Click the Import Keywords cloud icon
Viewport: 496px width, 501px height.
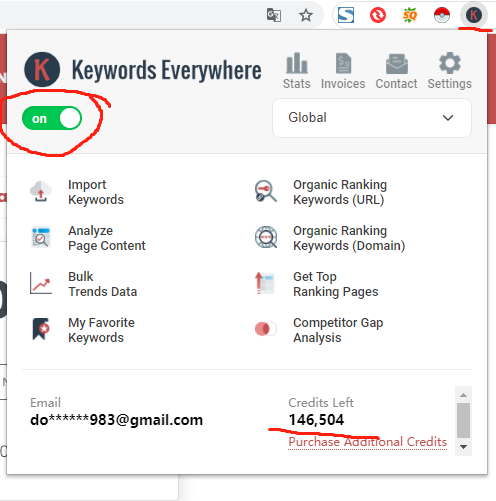(x=41, y=191)
